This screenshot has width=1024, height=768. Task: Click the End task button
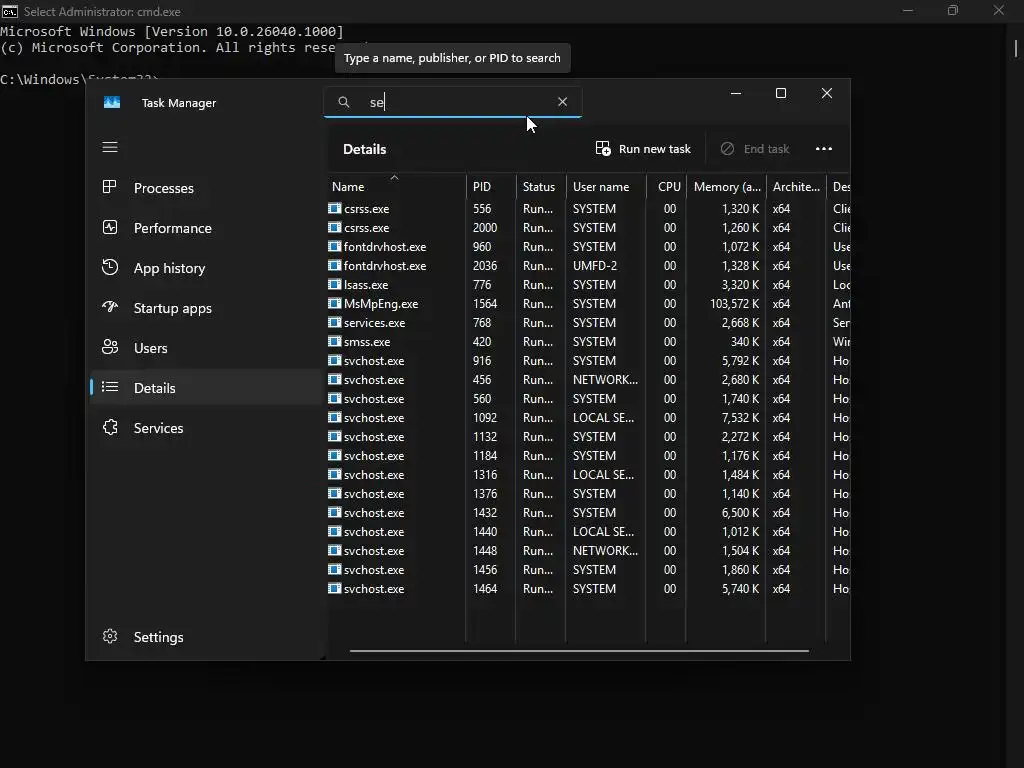point(756,149)
